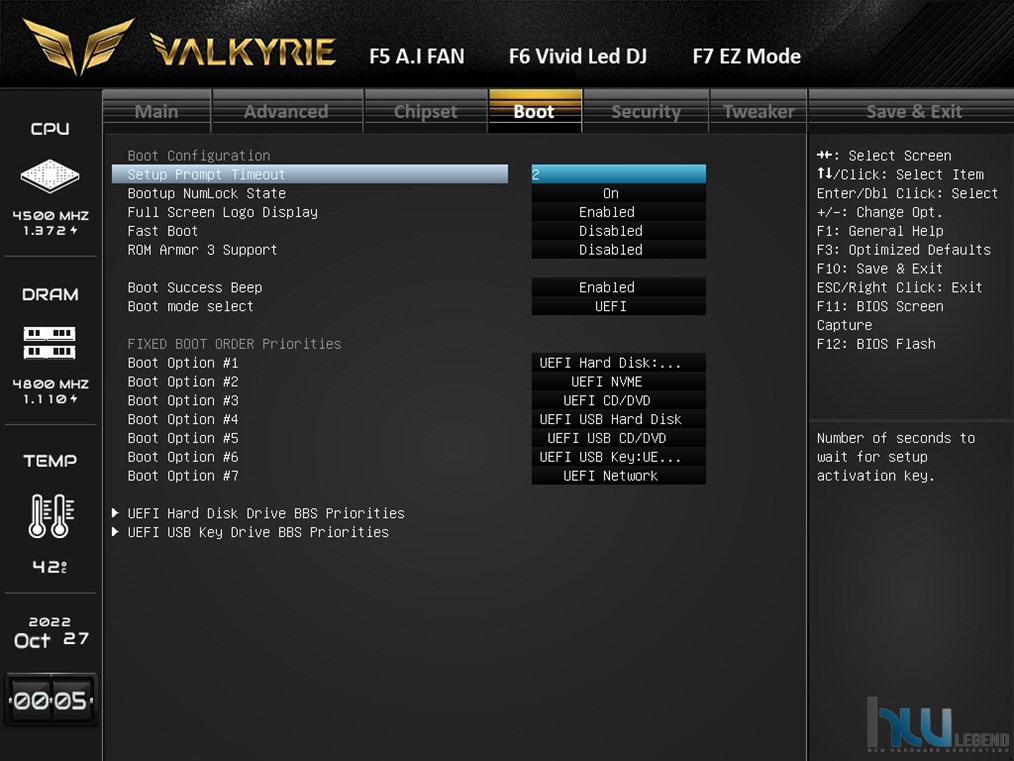Click the F3: Optimized Defaults help line
The width and height of the screenshot is (1014, 761).
coord(903,250)
